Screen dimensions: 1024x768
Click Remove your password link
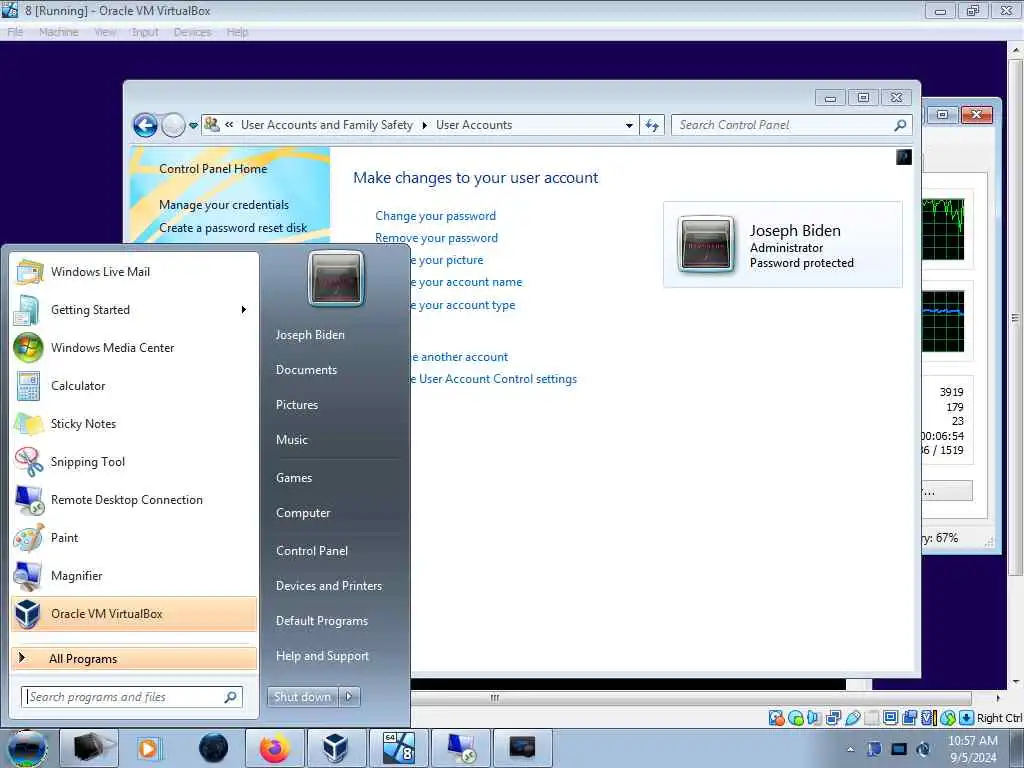436,238
